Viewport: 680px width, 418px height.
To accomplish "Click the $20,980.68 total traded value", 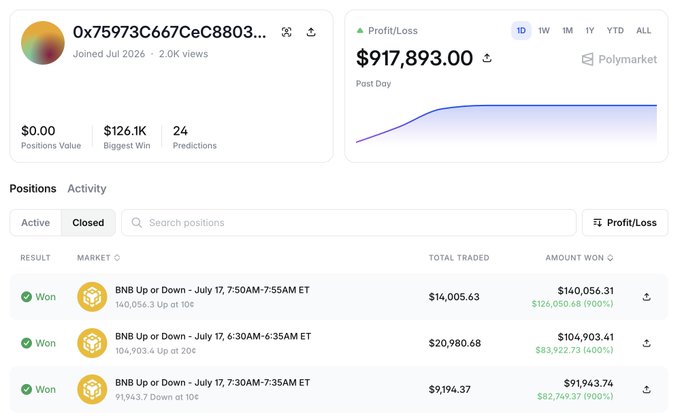I will (454, 343).
